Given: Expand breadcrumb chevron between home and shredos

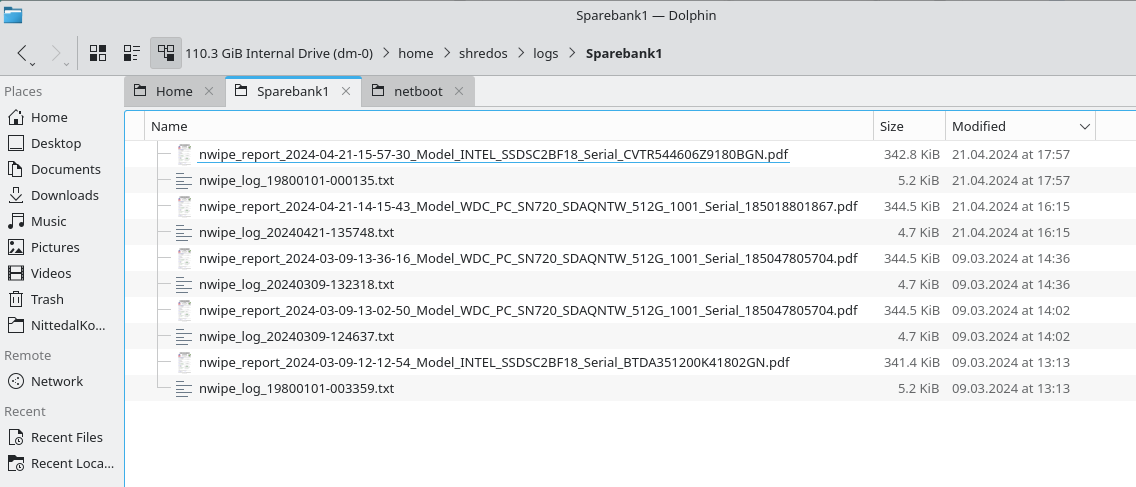Looking at the screenshot, I should 446,53.
